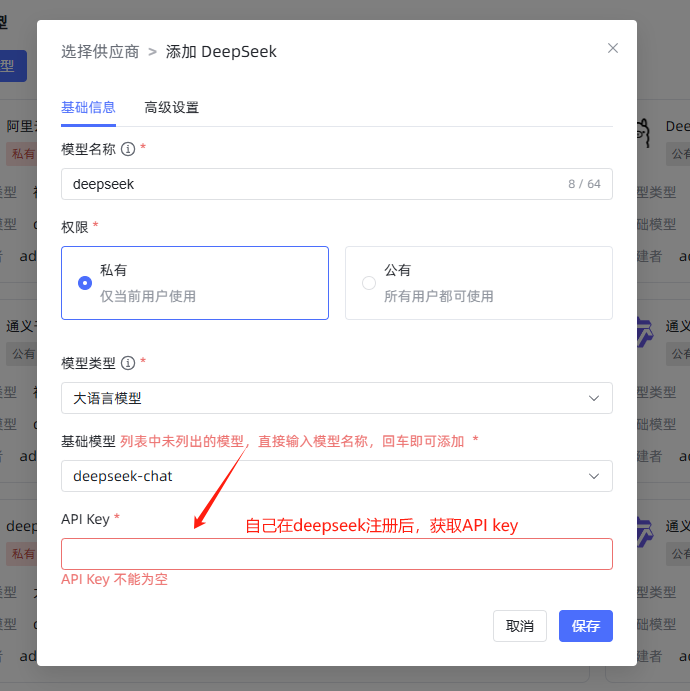Open the 基础模型 dropdown showing deepseek-chat
This screenshot has width=690, height=691.
tap(337, 476)
